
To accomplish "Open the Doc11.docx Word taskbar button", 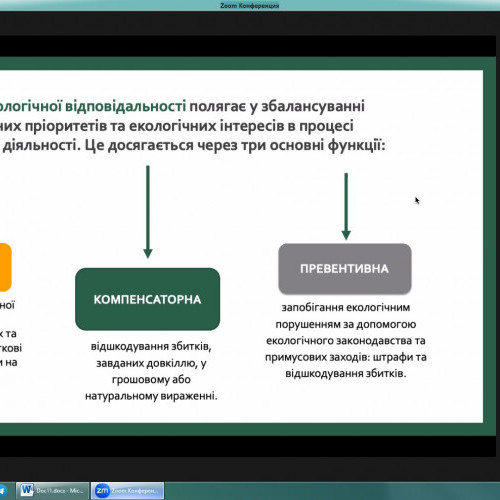I will (x=53, y=491).
